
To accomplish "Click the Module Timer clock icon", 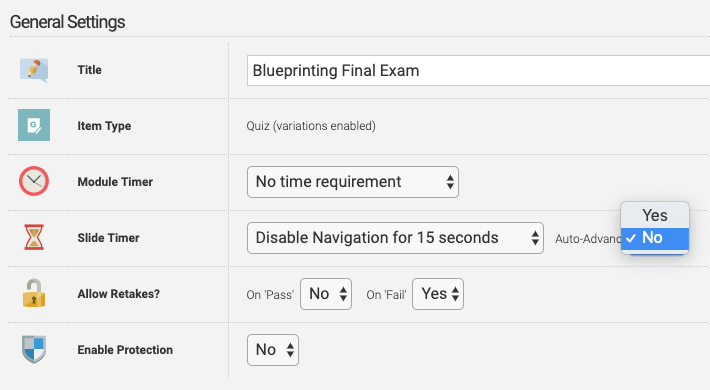I will coord(34,181).
